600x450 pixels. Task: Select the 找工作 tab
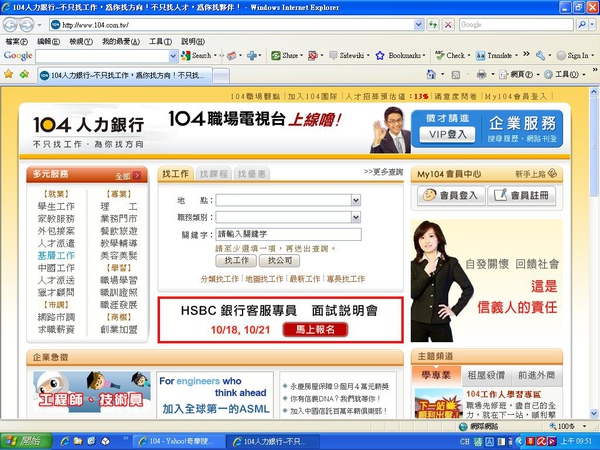click(x=176, y=174)
